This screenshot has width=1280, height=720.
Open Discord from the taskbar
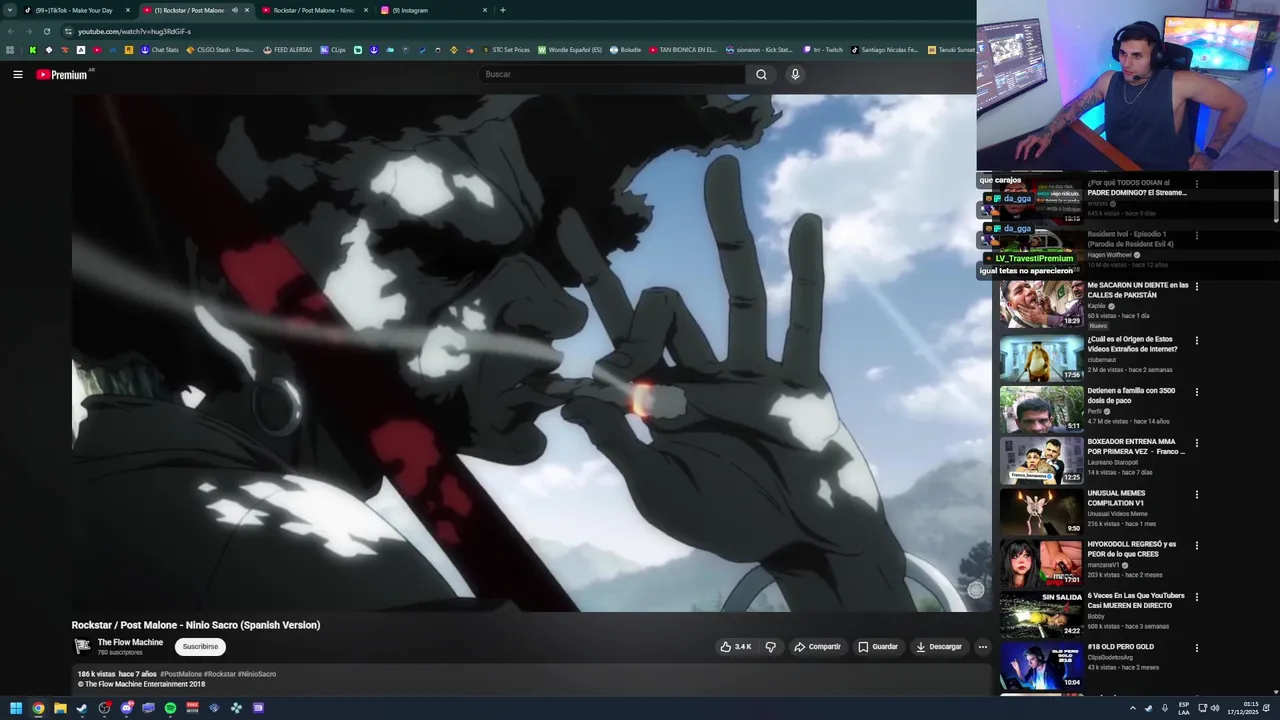[126, 708]
